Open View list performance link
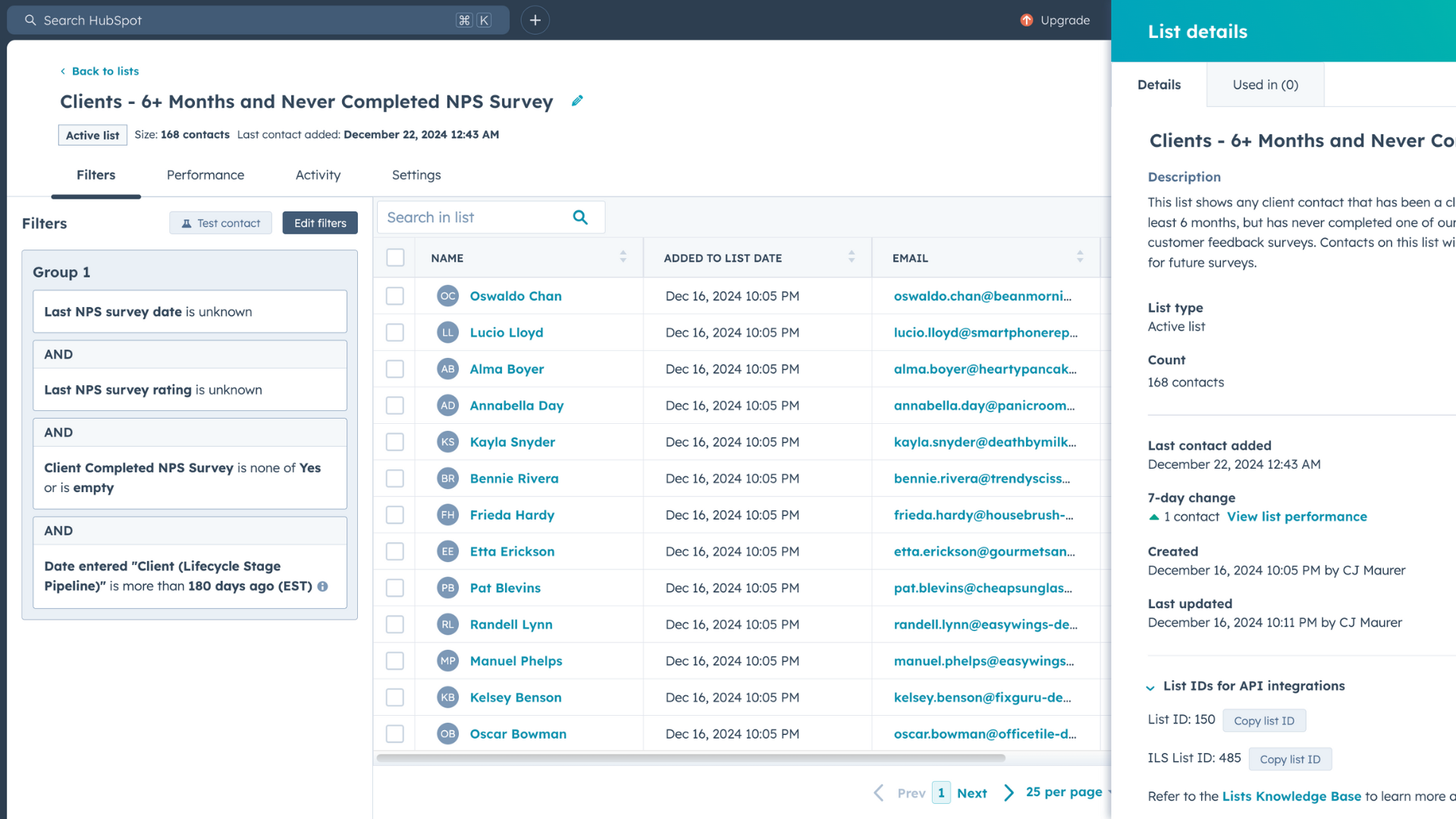Screen dimensions: 1456x819 pos(1297,516)
